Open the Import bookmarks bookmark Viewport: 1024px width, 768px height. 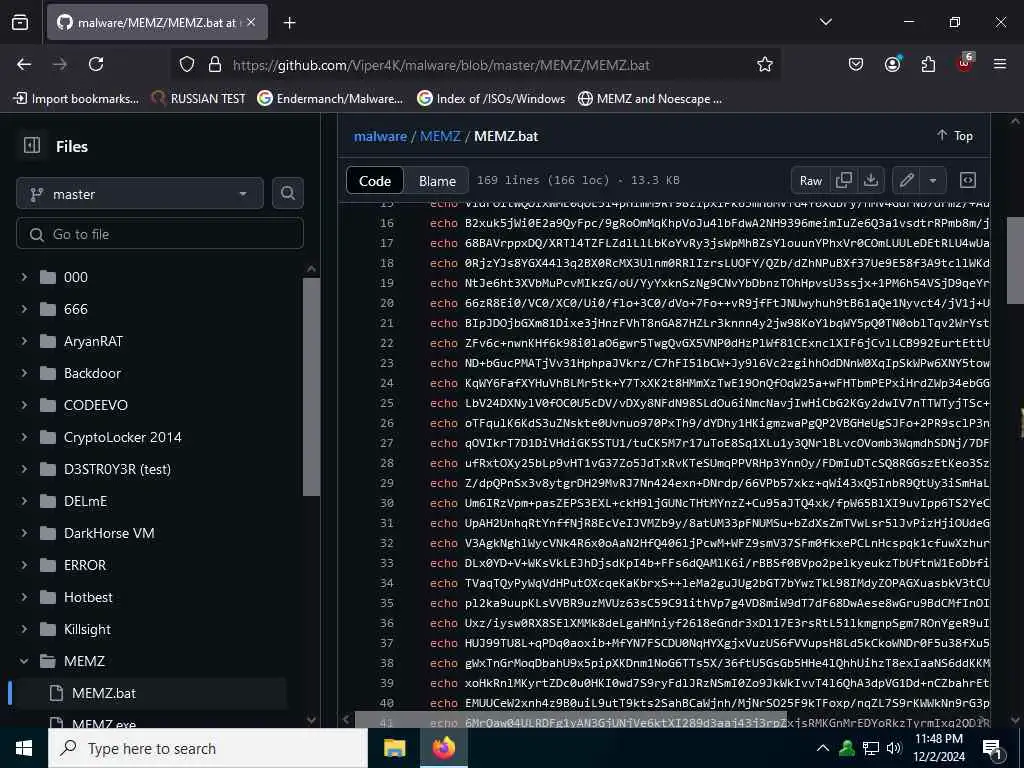pos(76,99)
